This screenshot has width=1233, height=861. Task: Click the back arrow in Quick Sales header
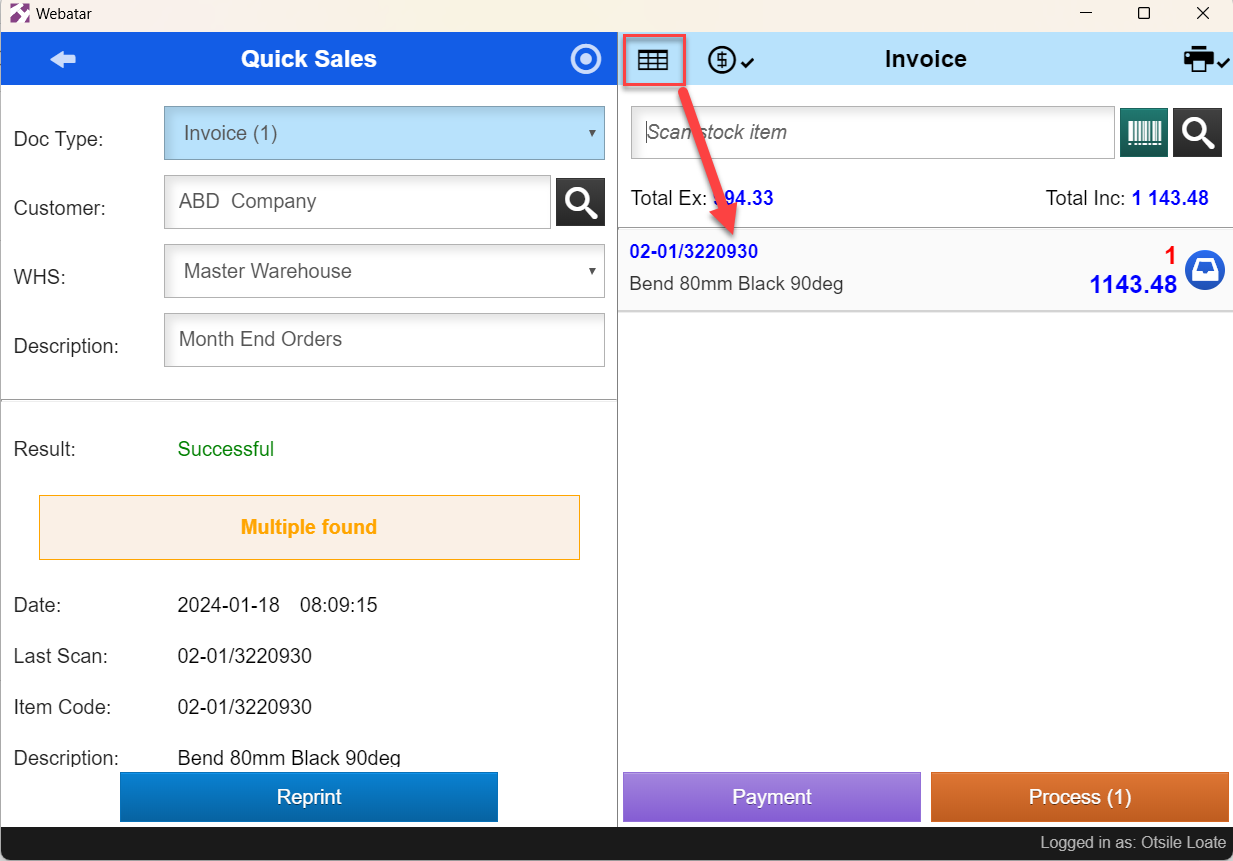click(63, 59)
